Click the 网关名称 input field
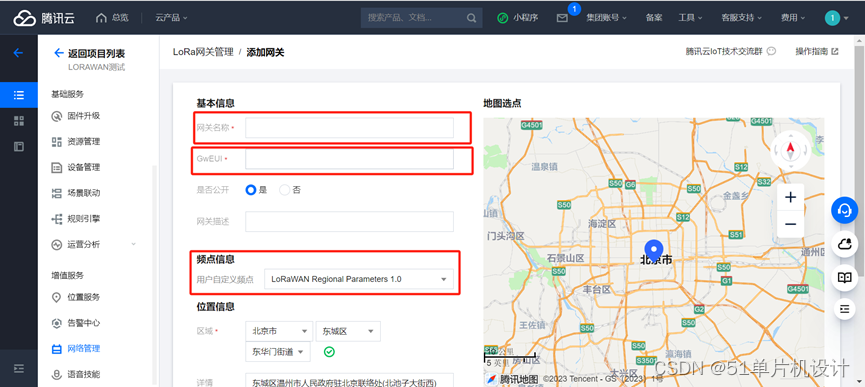 click(x=349, y=127)
